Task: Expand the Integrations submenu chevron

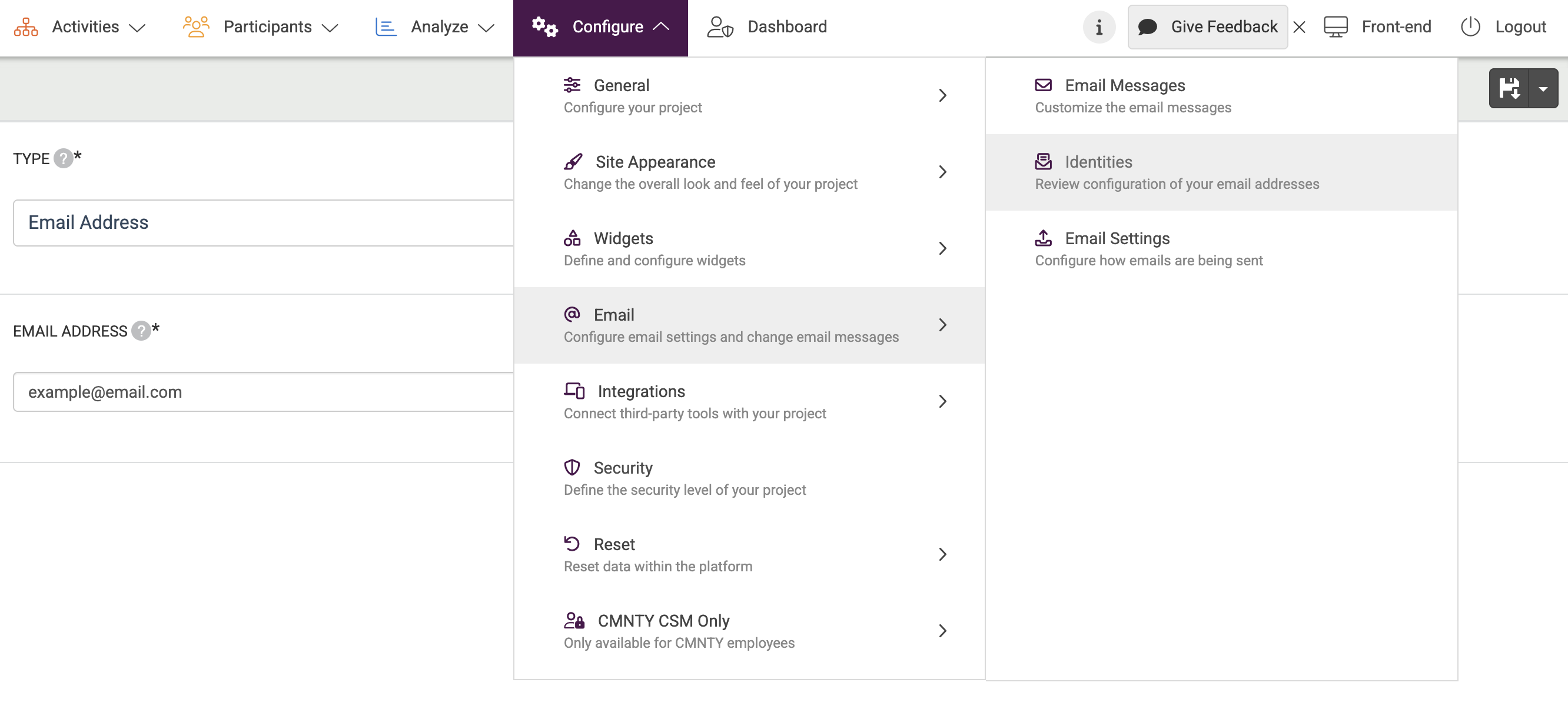Action: coord(942,401)
